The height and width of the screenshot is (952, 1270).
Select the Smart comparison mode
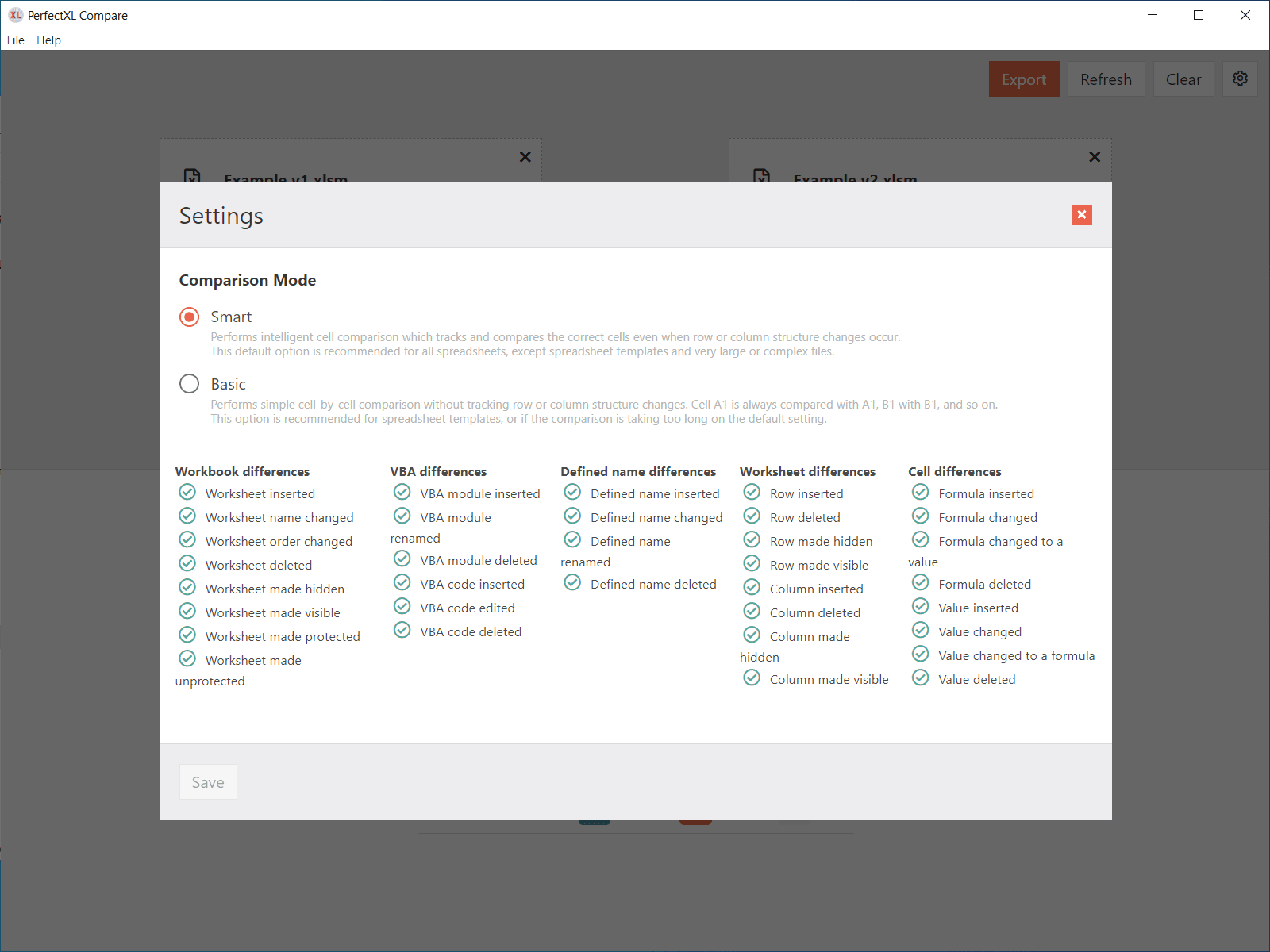pos(189,317)
